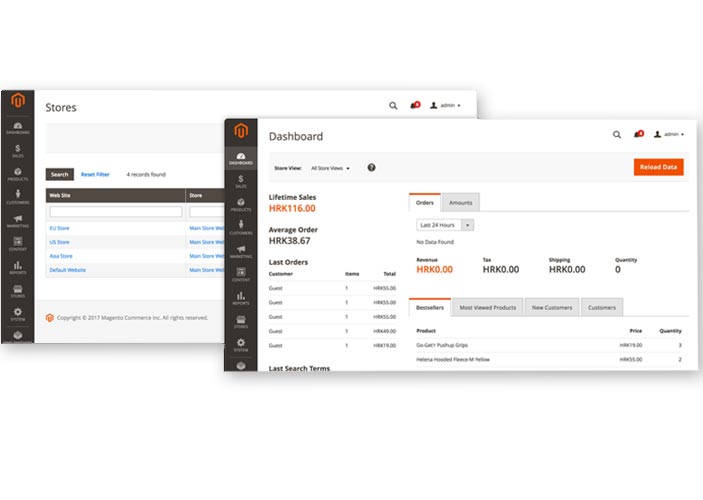The image size is (703, 500).
Task: Switch to Orders chart tab
Action: coord(425,203)
